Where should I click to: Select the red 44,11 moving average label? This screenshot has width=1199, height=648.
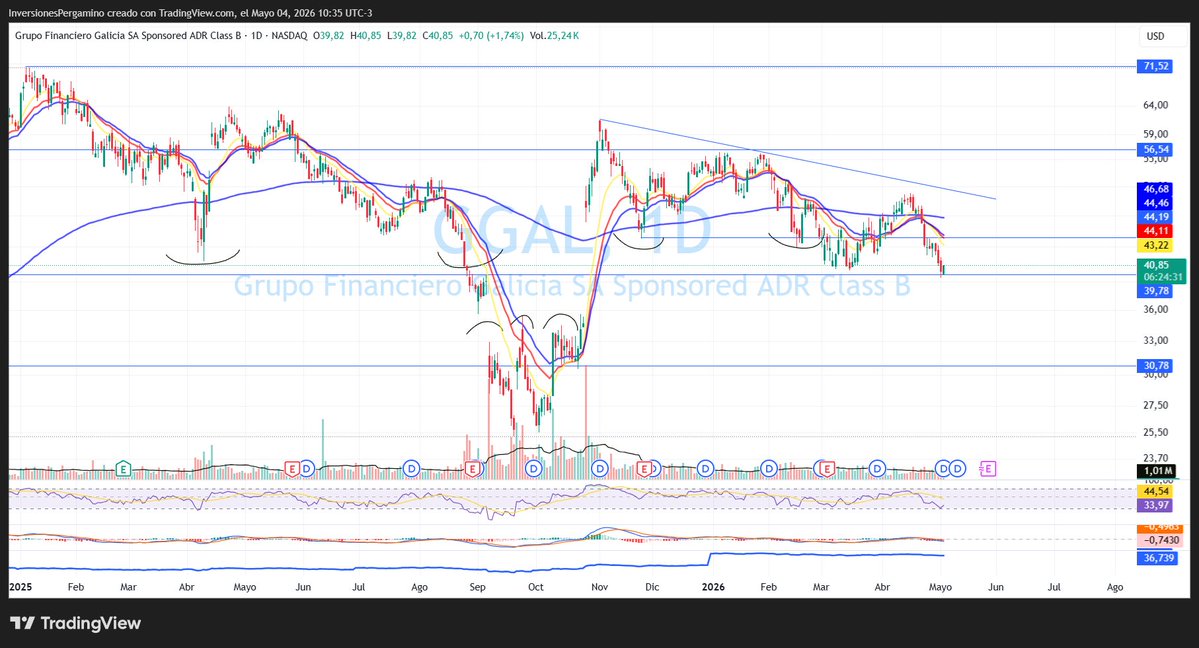(1155, 231)
